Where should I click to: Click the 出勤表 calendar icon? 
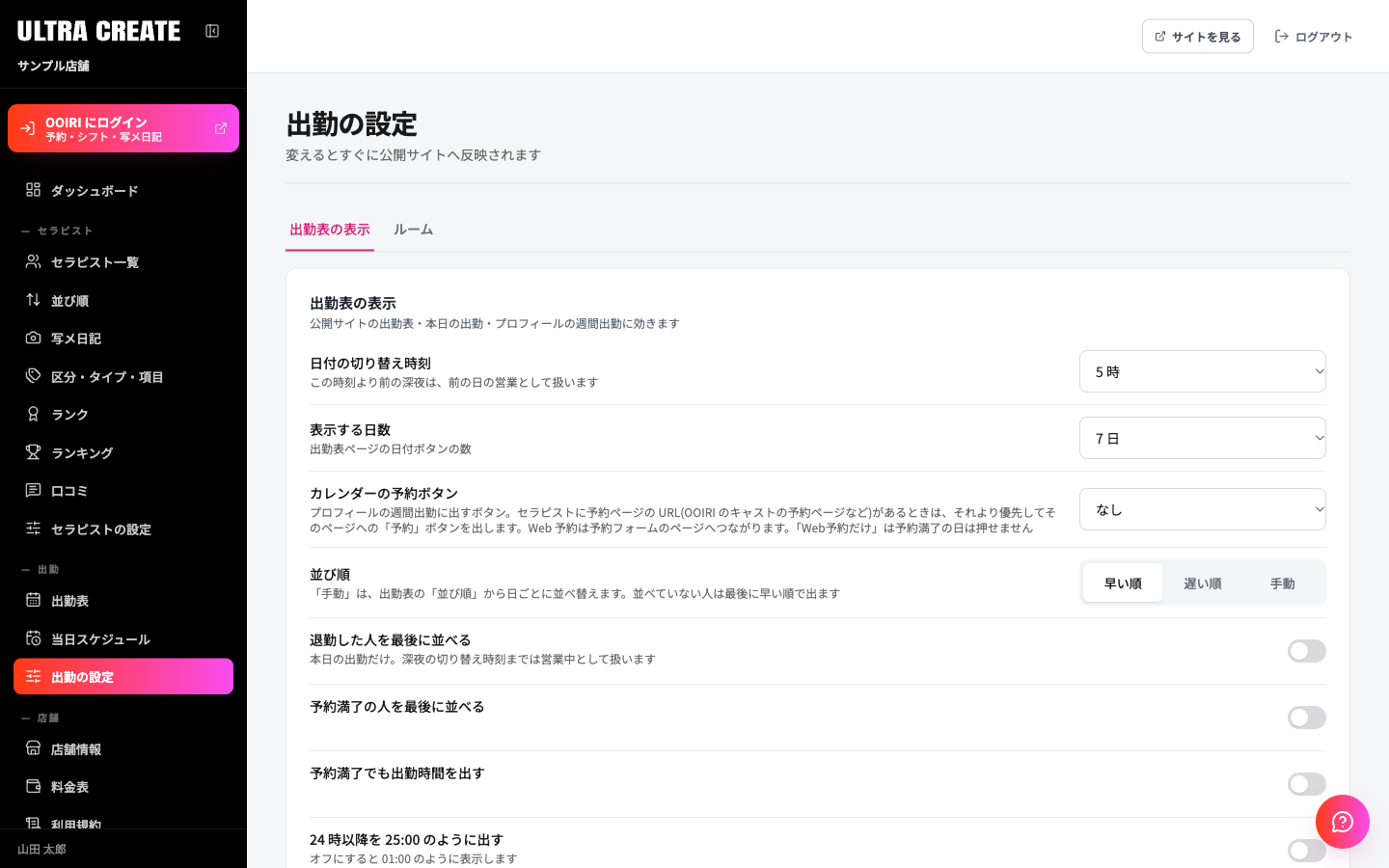[x=33, y=600]
